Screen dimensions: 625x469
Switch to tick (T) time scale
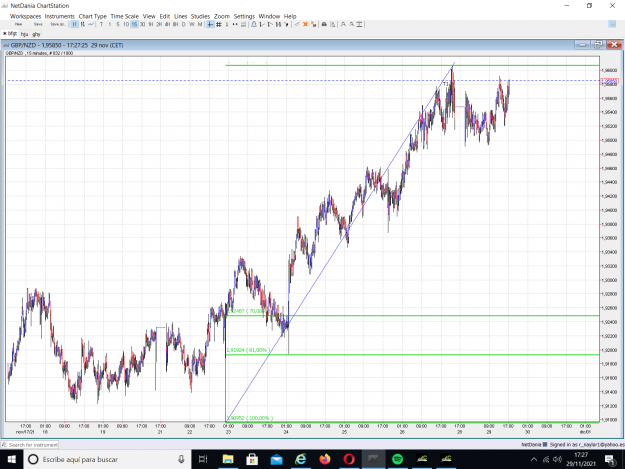click(101, 24)
